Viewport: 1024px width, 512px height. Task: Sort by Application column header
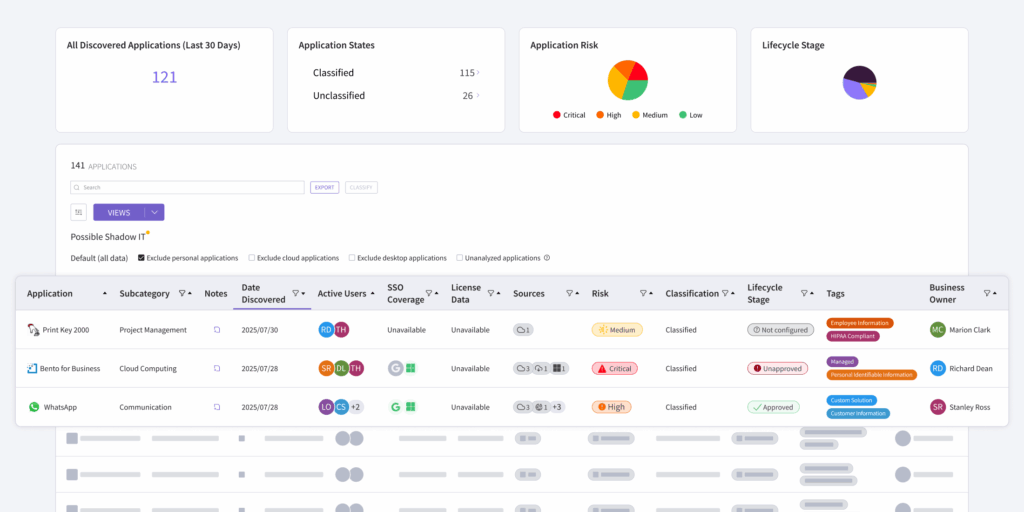click(x=50, y=294)
